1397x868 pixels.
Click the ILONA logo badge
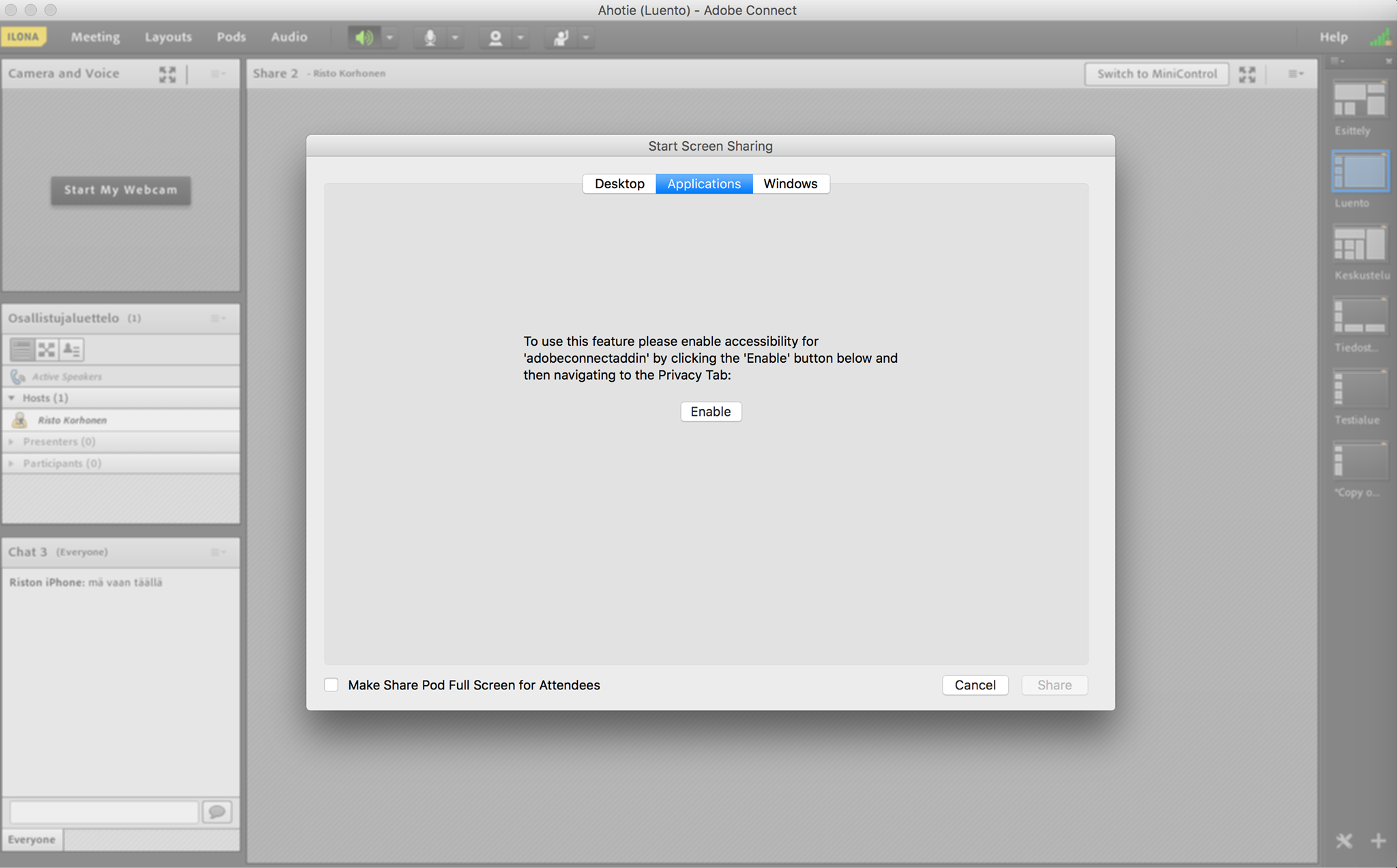pos(24,37)
